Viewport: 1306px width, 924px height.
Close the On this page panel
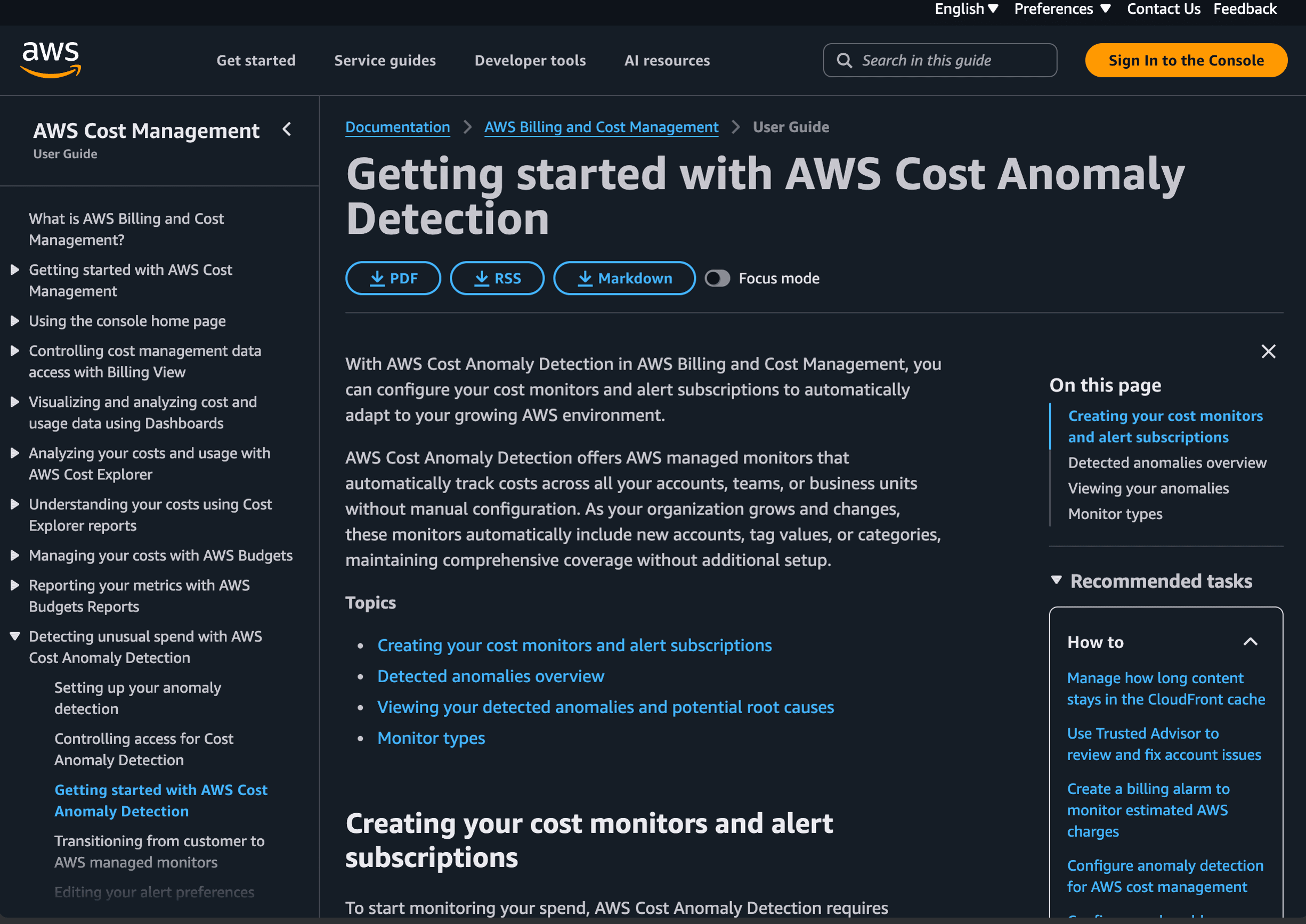tap(1268, 351)
